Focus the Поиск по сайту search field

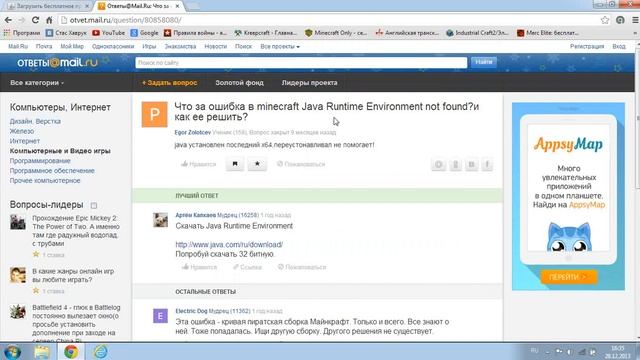[x=301, y=62]
